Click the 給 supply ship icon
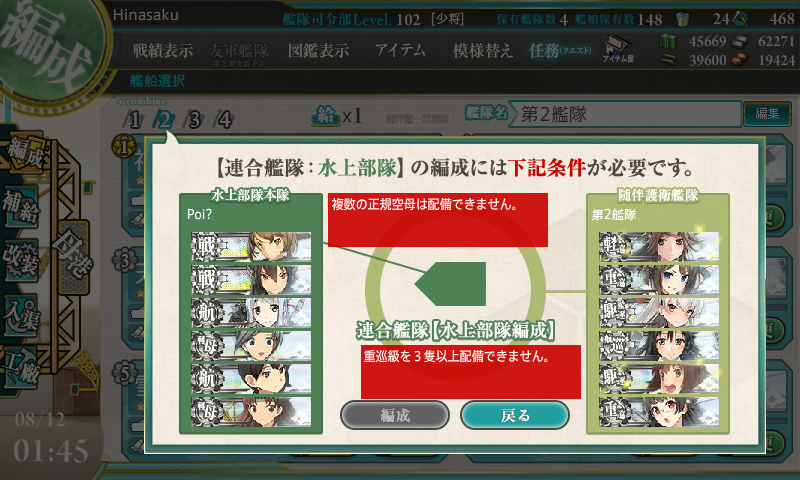Screen dimensions: 800x480 click(x=326, y=116)
